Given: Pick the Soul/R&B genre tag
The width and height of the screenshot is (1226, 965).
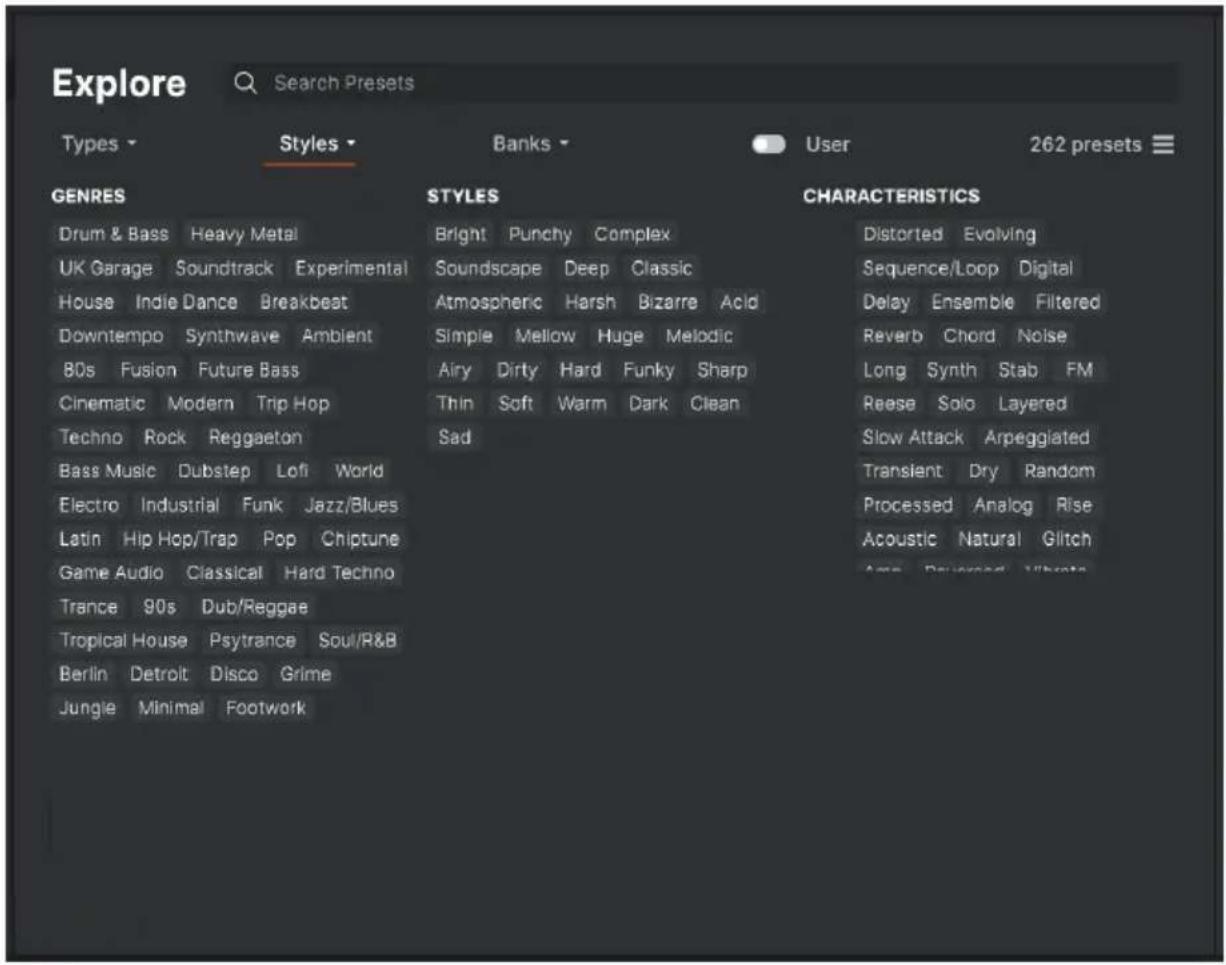Looking at the screenshot, I should point(358,640).
